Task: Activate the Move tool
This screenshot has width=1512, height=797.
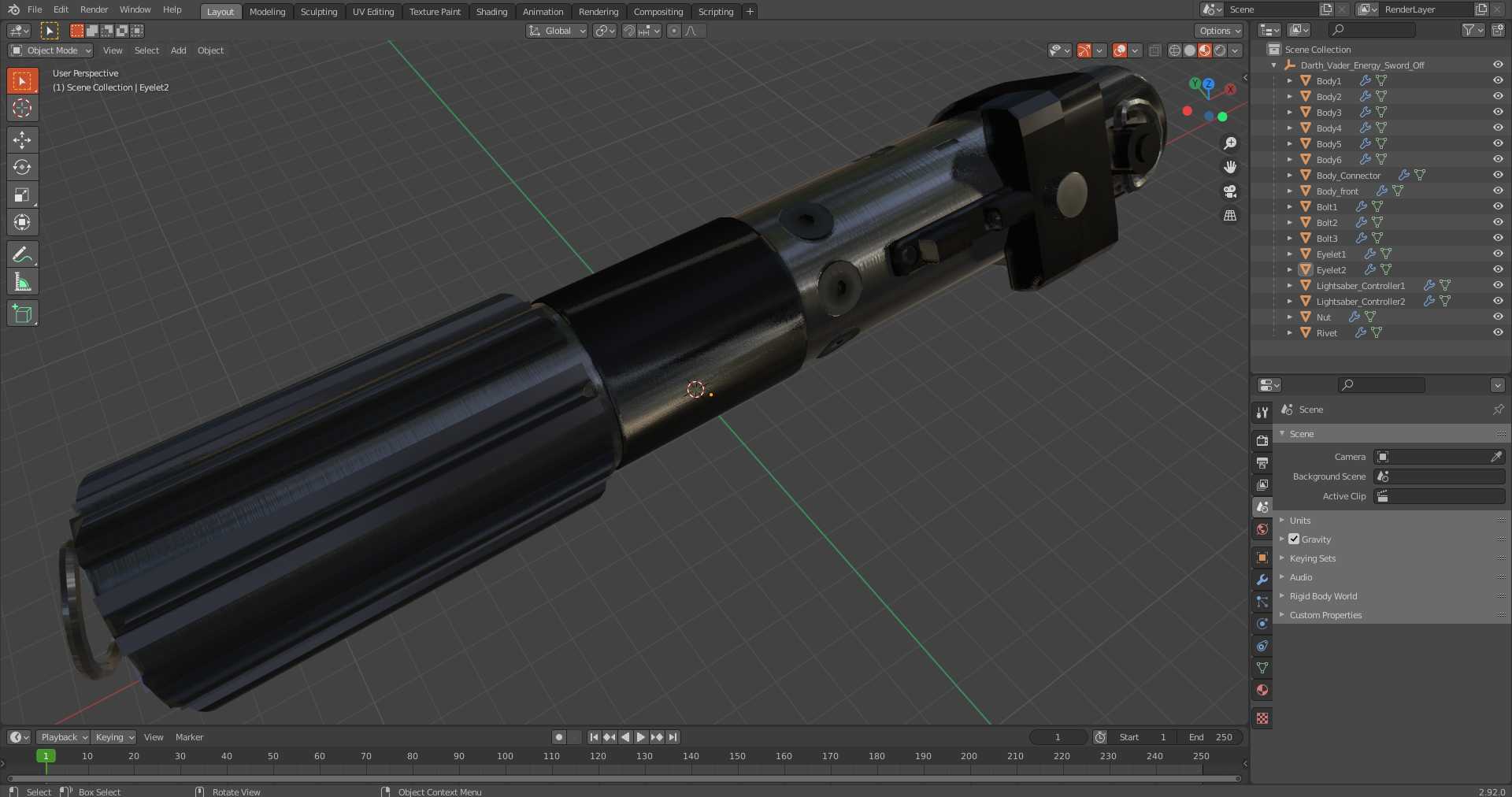Action: 22,140
